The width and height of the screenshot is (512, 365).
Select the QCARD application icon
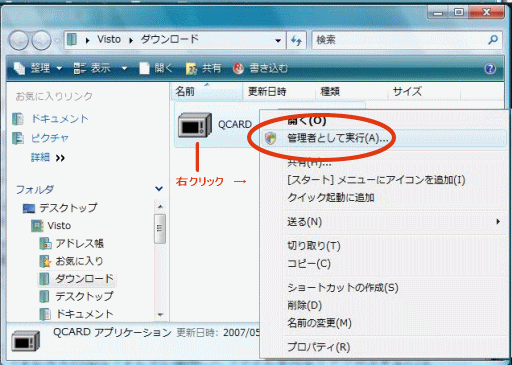(x=195, y=125)
